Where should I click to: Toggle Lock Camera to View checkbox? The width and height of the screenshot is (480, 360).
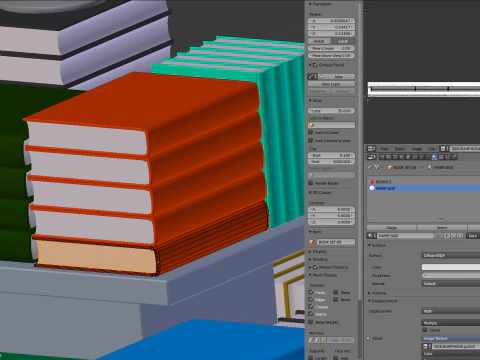point(310,140)
